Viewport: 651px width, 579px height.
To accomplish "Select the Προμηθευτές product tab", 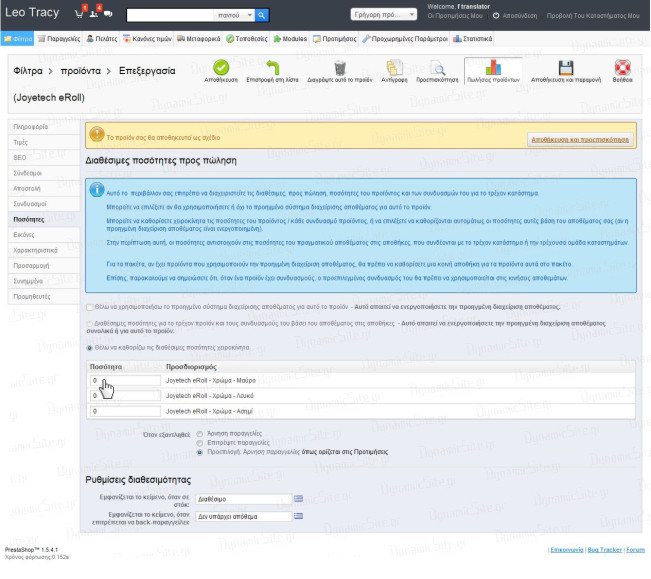I will click(x=44, y=296).
